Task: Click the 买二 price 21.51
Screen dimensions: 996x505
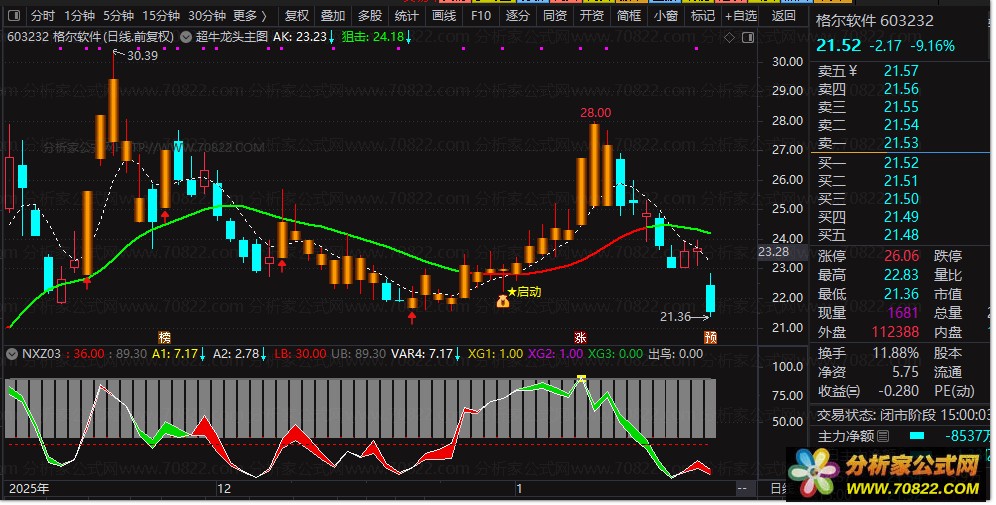Action: [901, 181]
